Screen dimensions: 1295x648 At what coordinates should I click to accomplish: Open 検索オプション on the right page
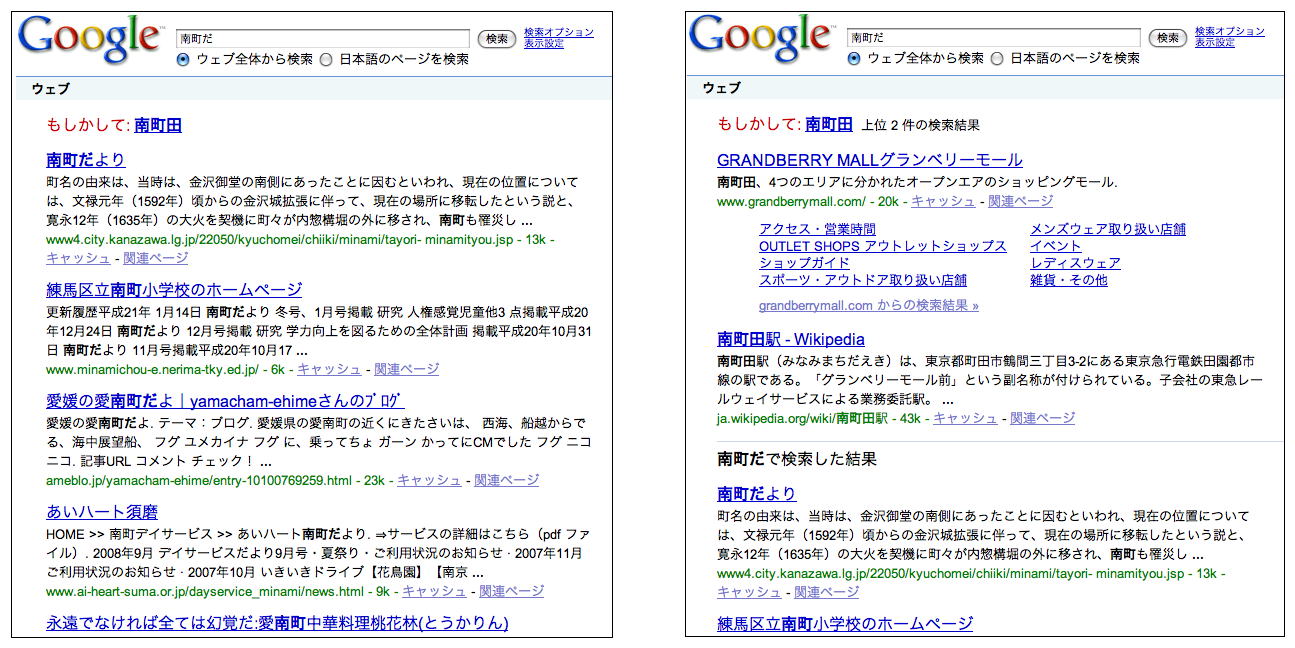click(x=1230, y=32)
